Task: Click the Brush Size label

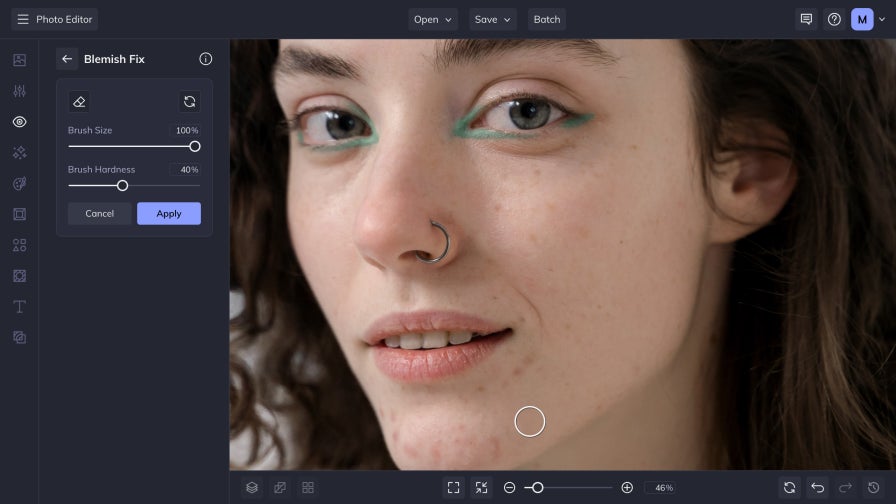Action: [90, 130]
